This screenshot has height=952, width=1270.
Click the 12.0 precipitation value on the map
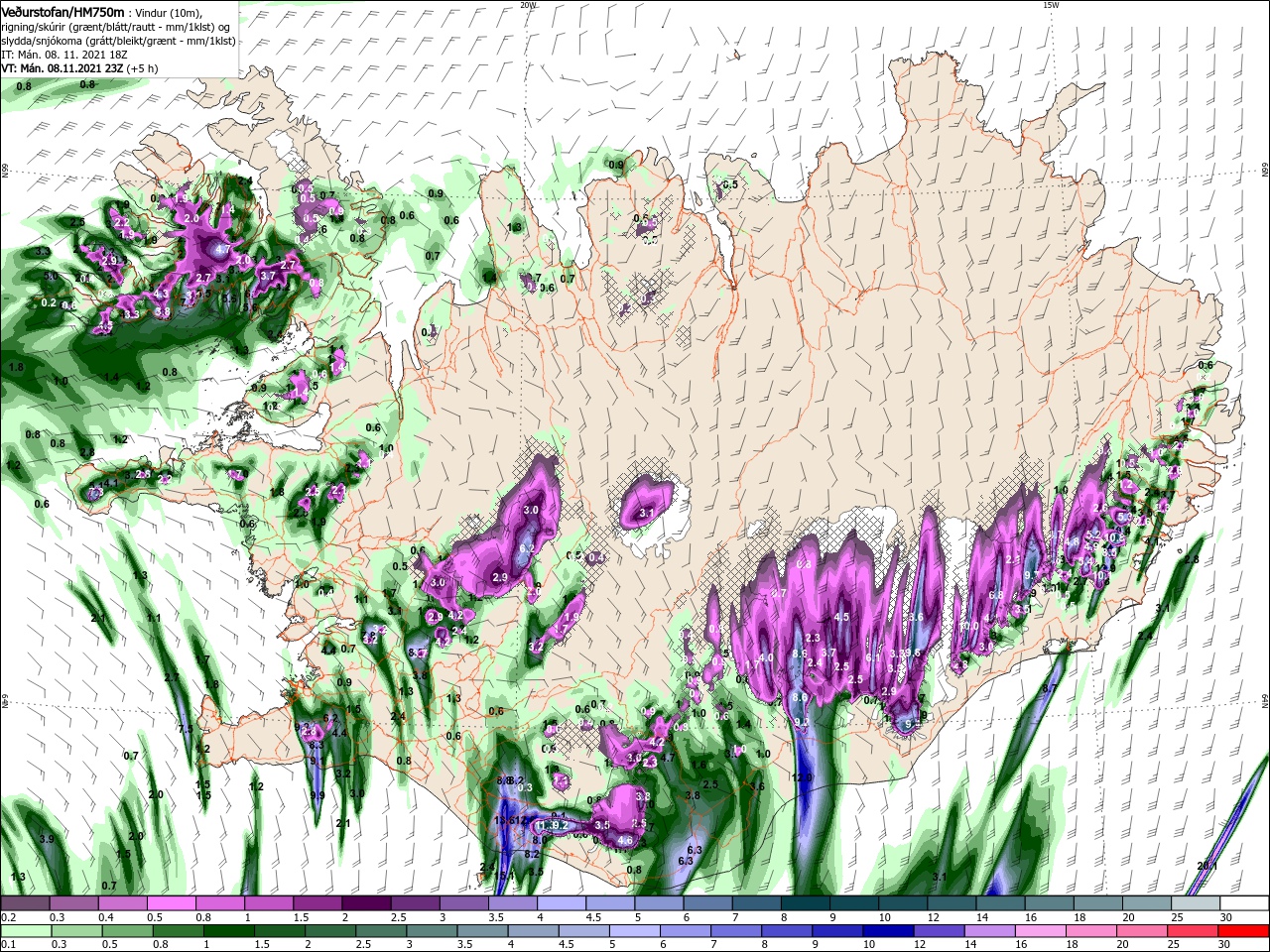click(x=802, y=777)
